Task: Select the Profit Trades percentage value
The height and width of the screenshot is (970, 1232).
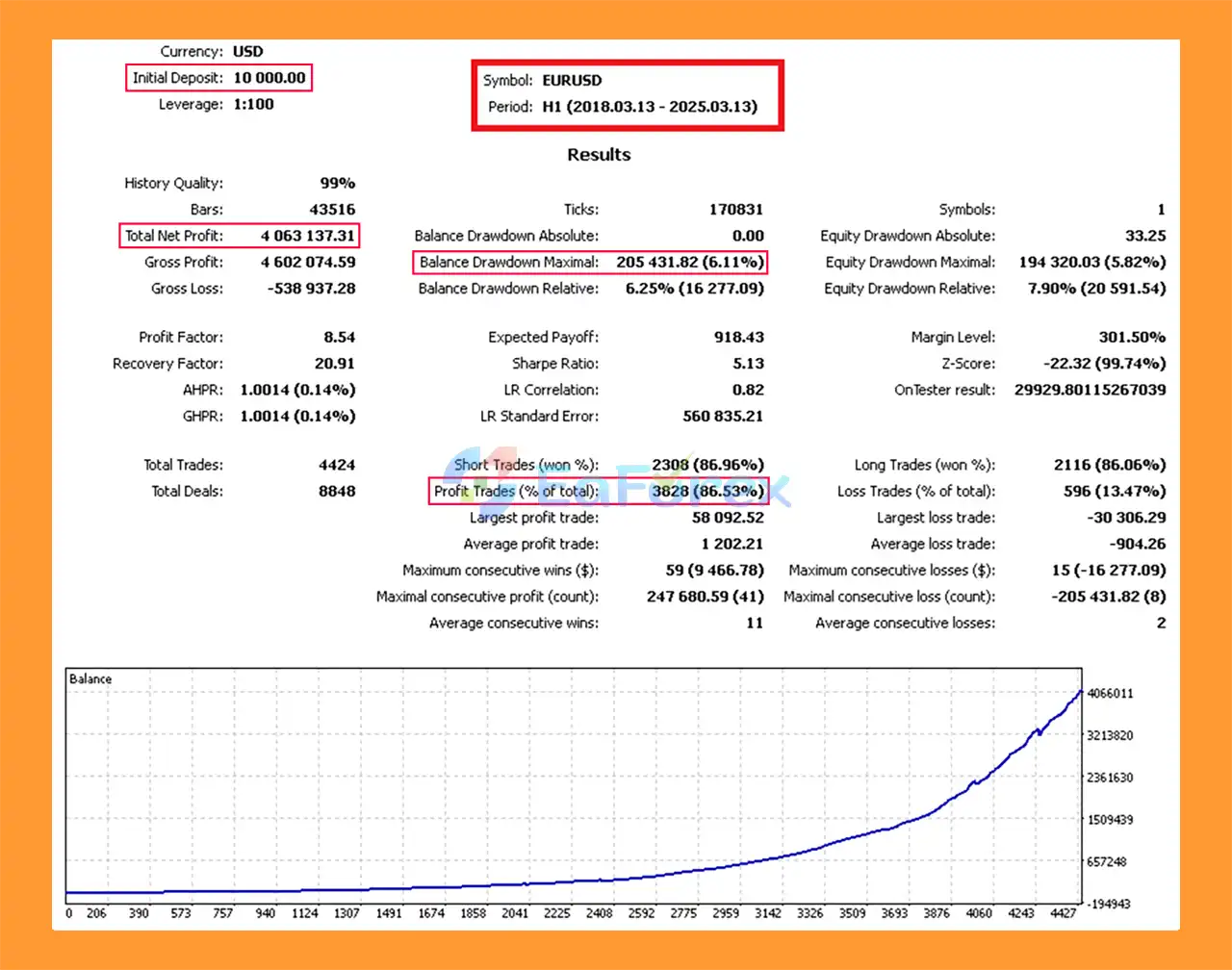Action: pyautogui.click(x=707, y=491)
